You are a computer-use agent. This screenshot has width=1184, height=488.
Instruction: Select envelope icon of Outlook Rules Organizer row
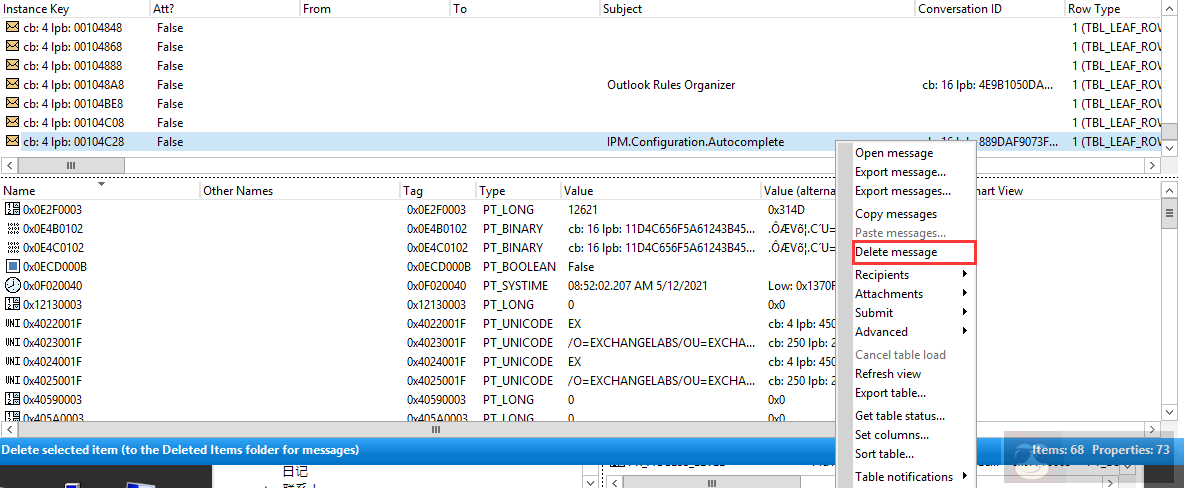(12, 85)
